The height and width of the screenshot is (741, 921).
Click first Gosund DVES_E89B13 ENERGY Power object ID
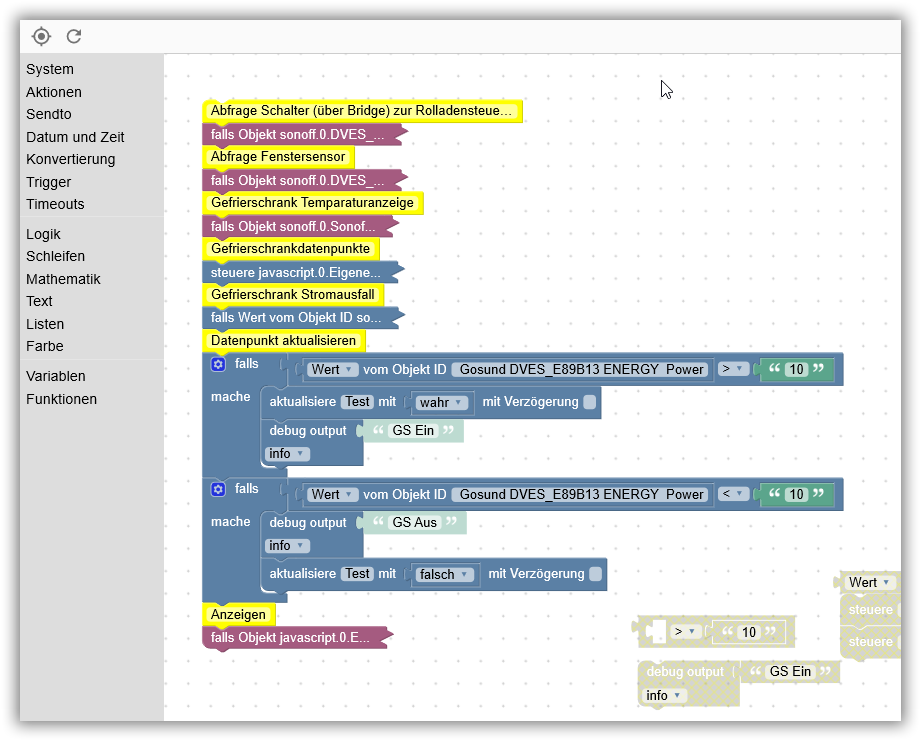pos(581,369)
